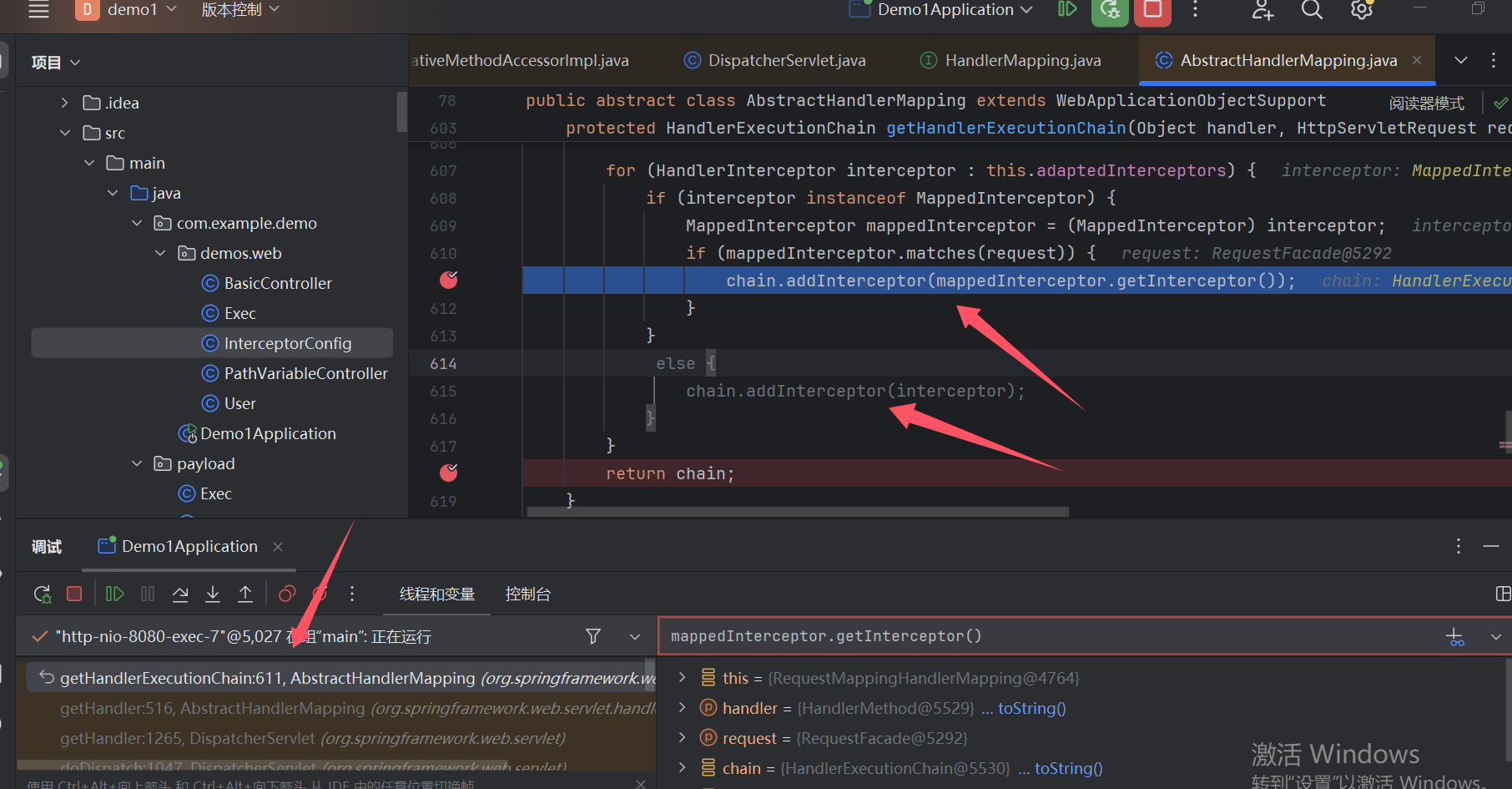Open the thread selector dropdown
The width and height of the screenshot is (1512, 789).
[635, 637]
